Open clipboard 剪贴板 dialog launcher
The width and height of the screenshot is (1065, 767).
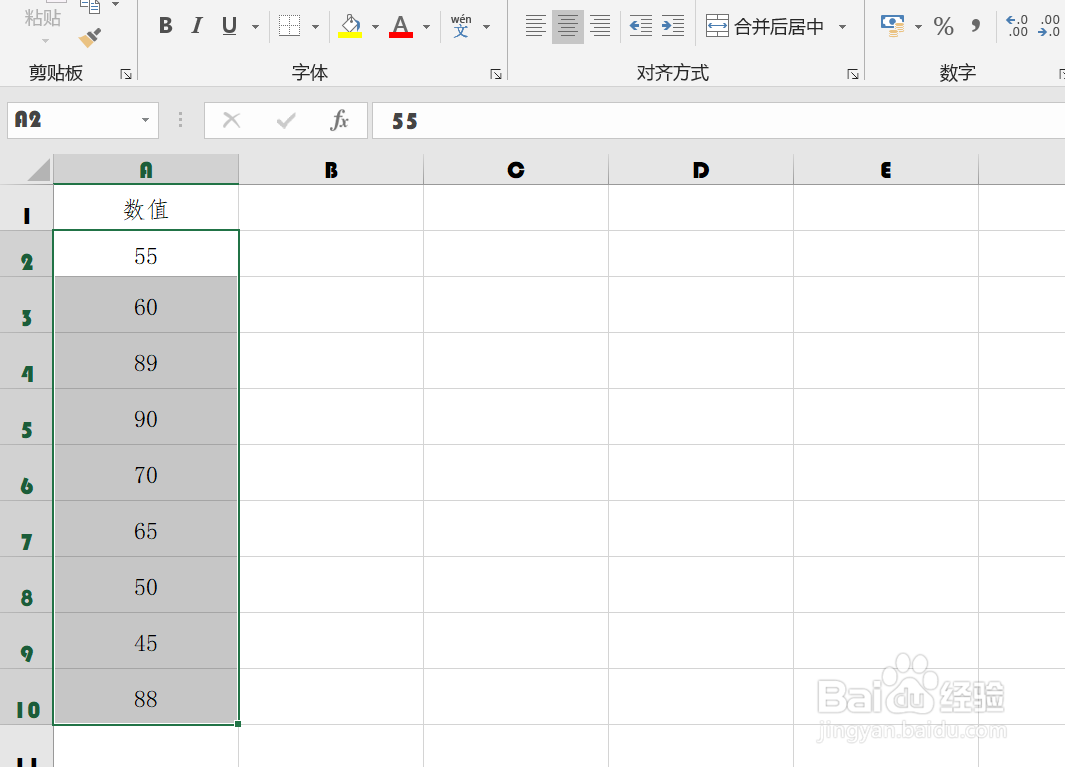click(126, 74)
